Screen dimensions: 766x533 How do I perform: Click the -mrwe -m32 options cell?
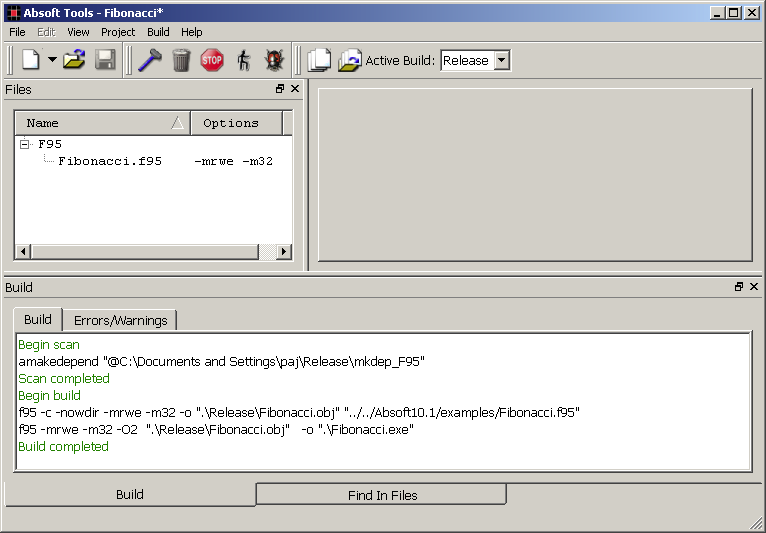234,161
